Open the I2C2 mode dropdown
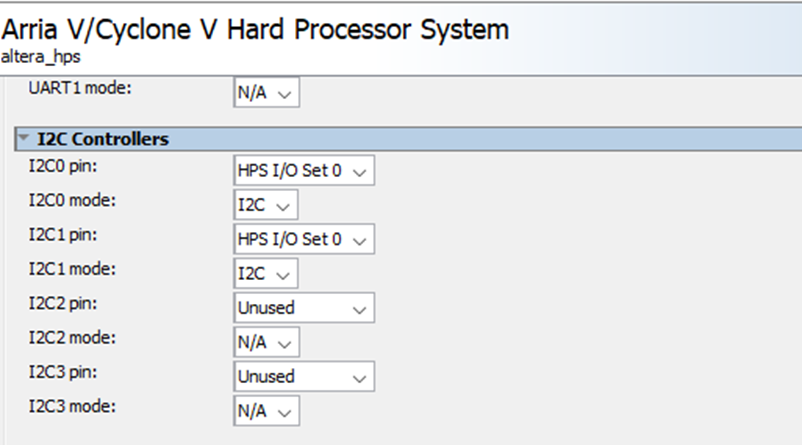 (266, 343)
